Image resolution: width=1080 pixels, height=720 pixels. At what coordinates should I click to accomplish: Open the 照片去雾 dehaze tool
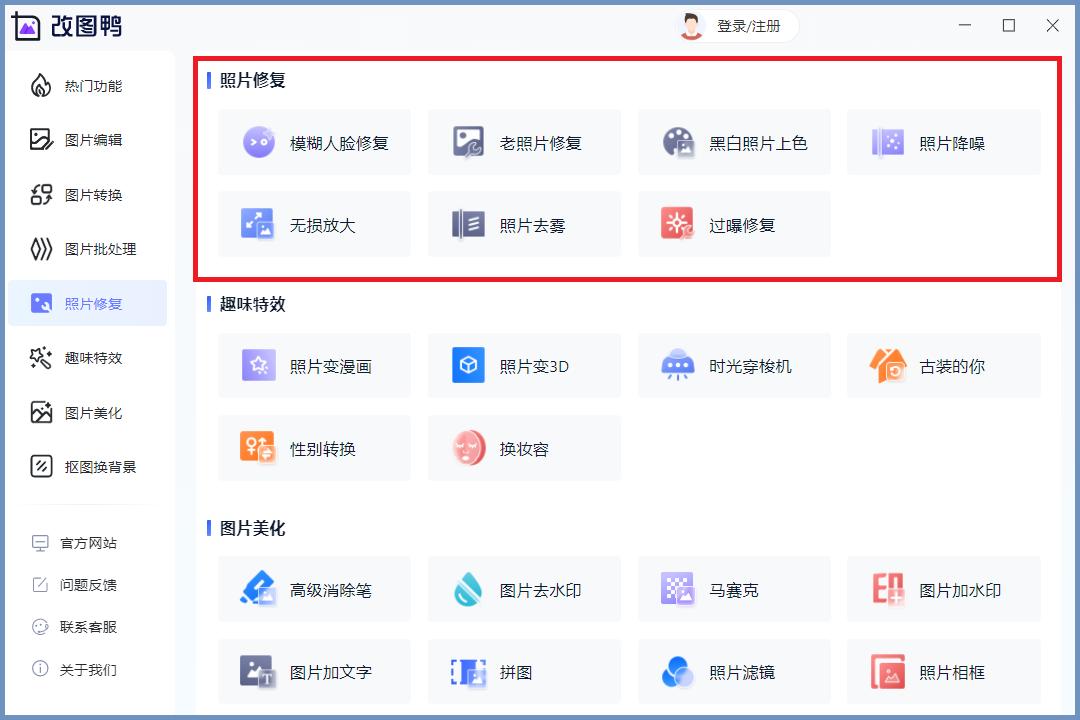[524, 224]
